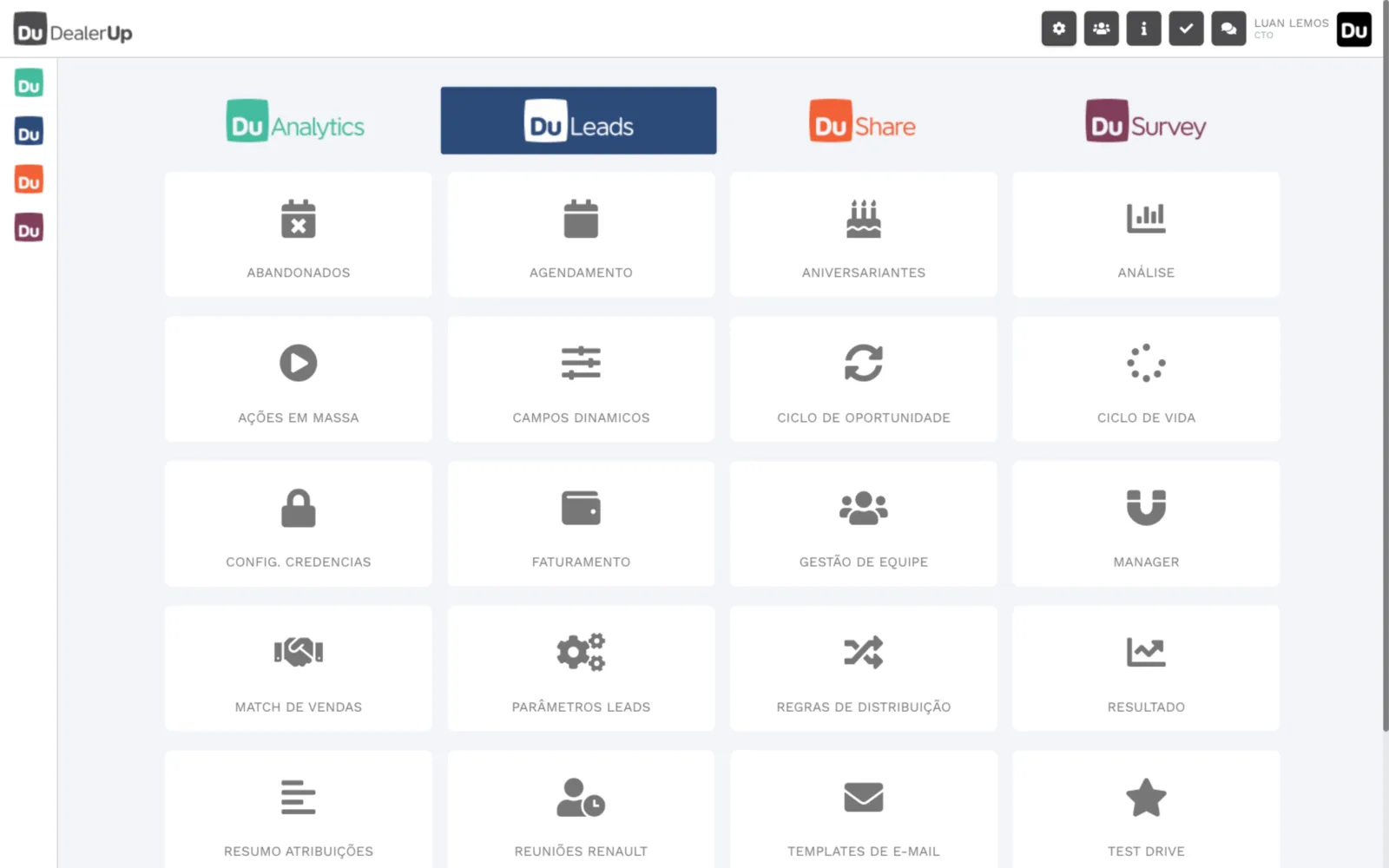Open the Manager magnet icon
The height and width of the screenshot is (868, 1389).
coord(1146,508)
